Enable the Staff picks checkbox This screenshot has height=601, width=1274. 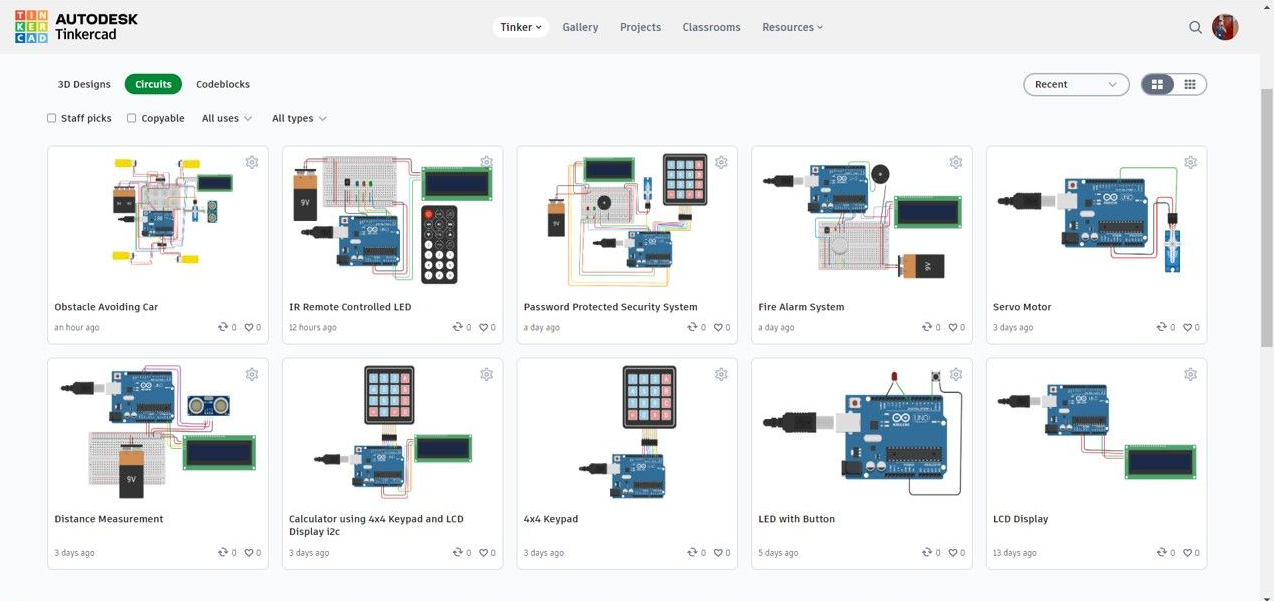click(x=51, y=117)
